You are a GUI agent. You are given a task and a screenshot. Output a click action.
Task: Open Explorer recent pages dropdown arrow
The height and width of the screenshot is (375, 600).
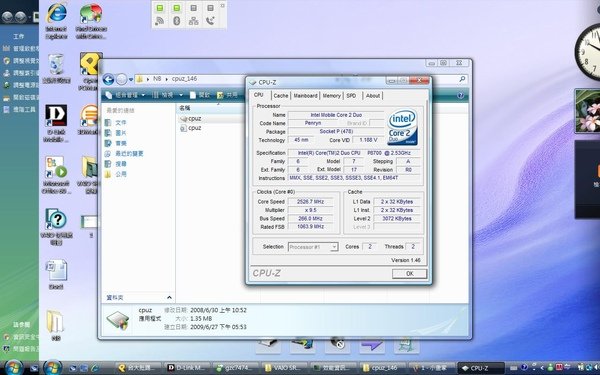(x=131, y=80)
